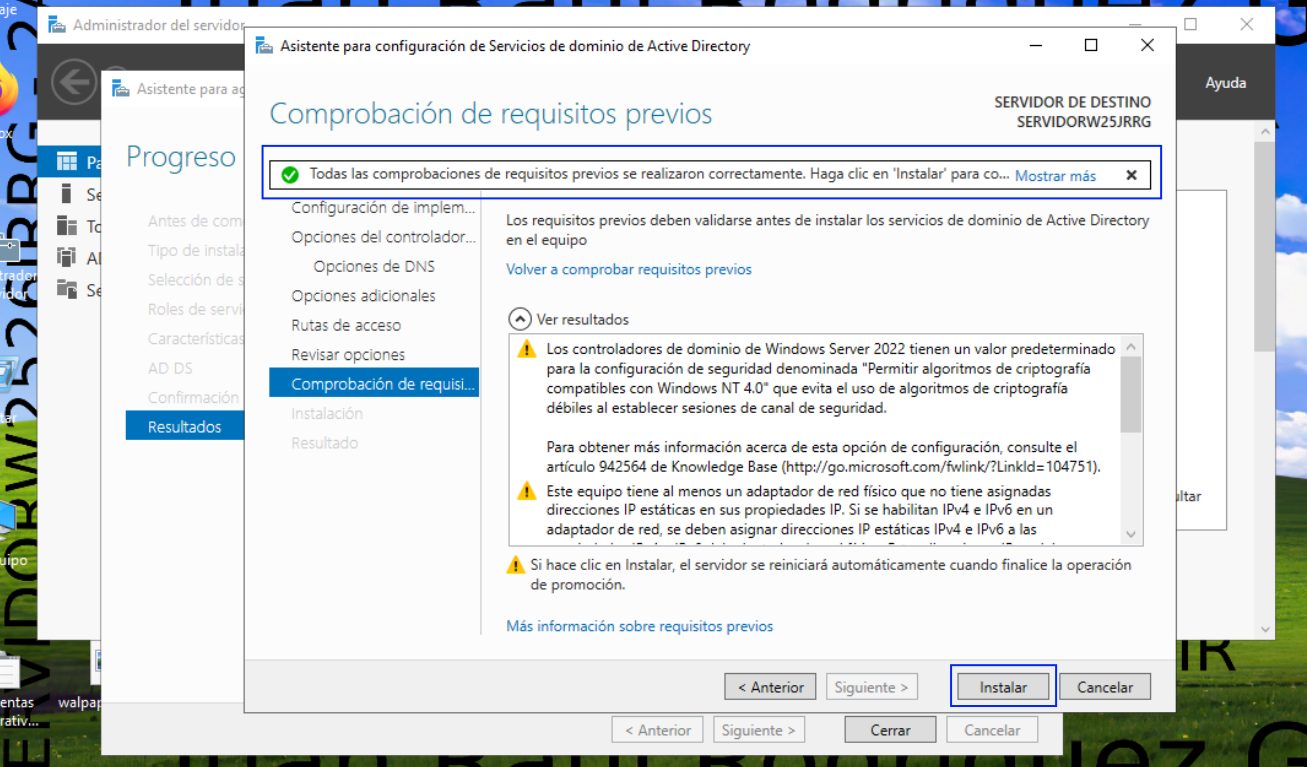Screen dimensions: 1307x767
Task: Click the Server Manager vertical scrollbar thumb
Action: [1266, 245]
